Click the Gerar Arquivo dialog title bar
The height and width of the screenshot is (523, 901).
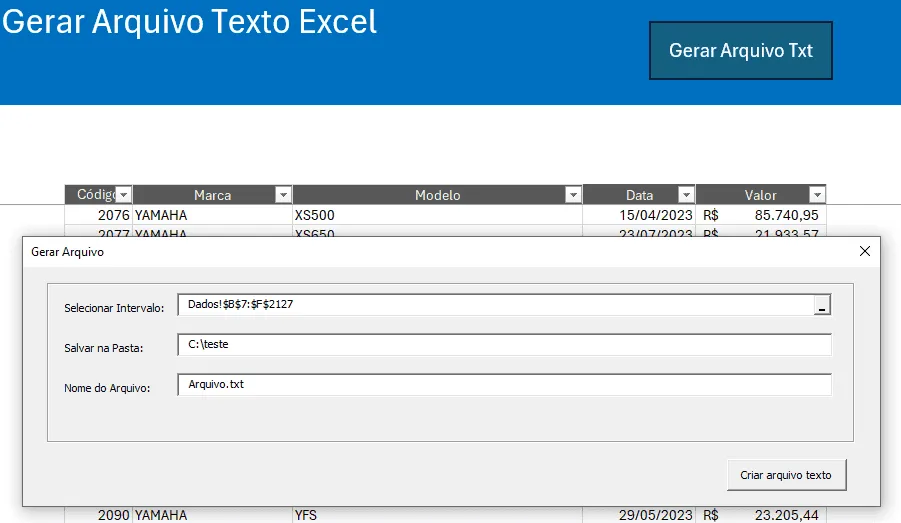coord(437,252)
